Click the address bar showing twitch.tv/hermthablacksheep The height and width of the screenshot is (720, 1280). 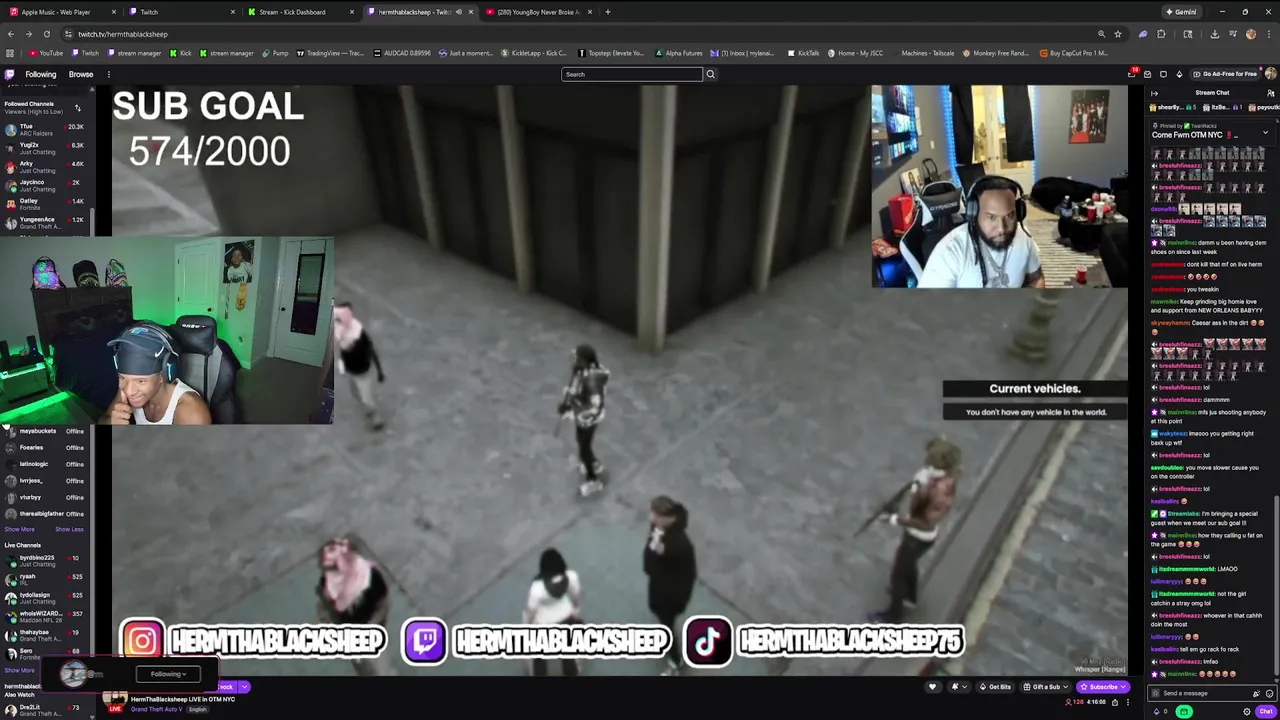coord(122,34)
